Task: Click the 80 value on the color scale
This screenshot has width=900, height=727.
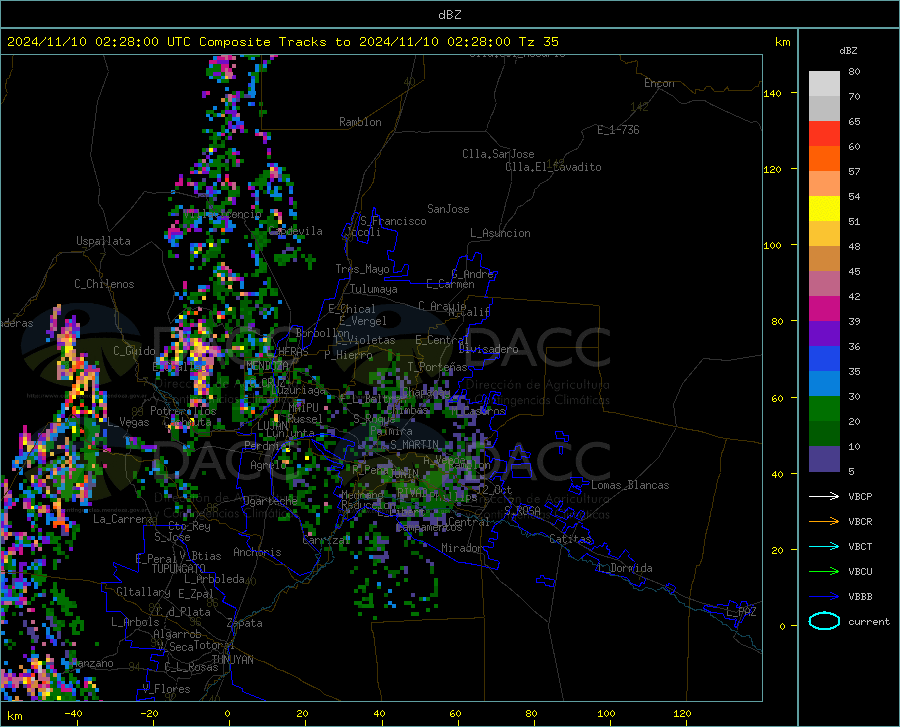Action: pos(854,72)
